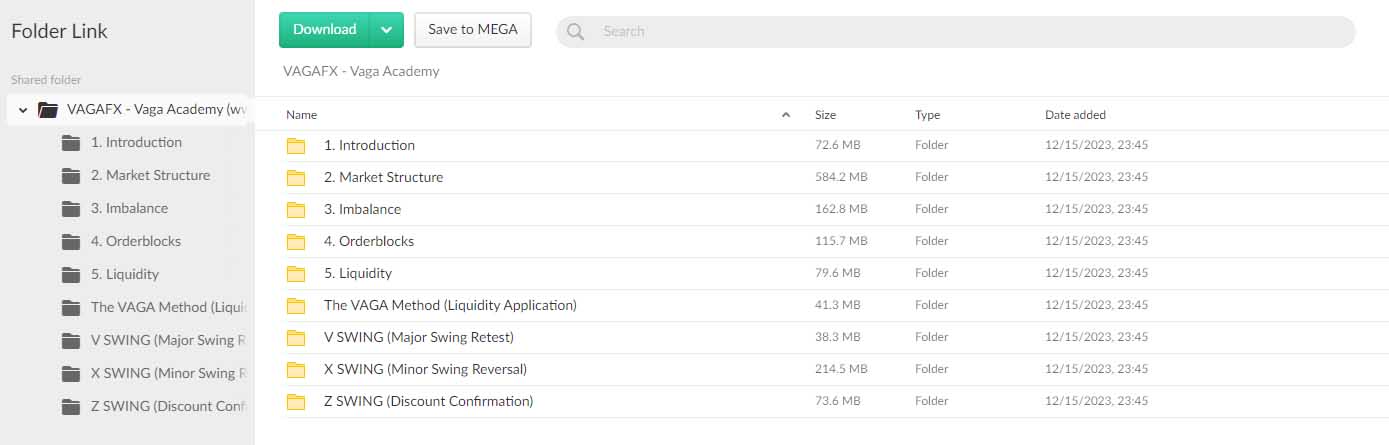Click the 72.6 MB size value
Image resolution: width=1389 pixels, height=445 pixels.
[838, 145]
